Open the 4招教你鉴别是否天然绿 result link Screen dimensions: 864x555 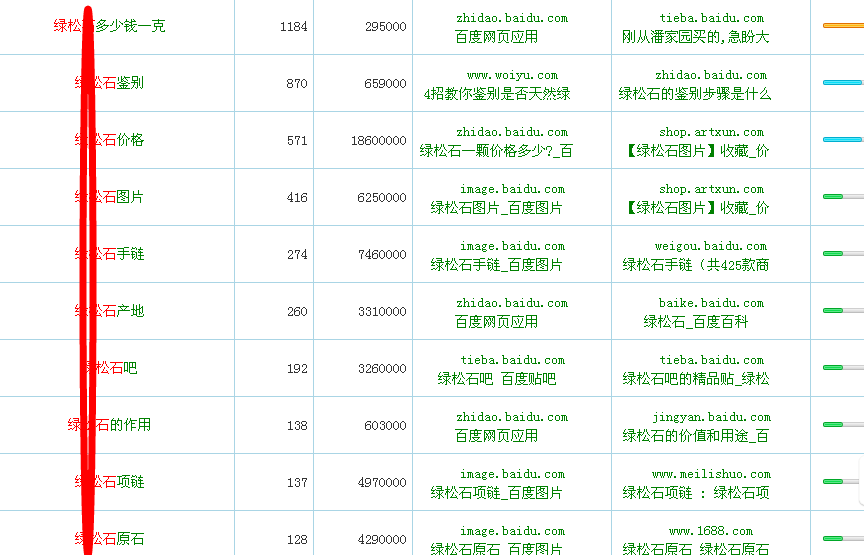(497, 94)
